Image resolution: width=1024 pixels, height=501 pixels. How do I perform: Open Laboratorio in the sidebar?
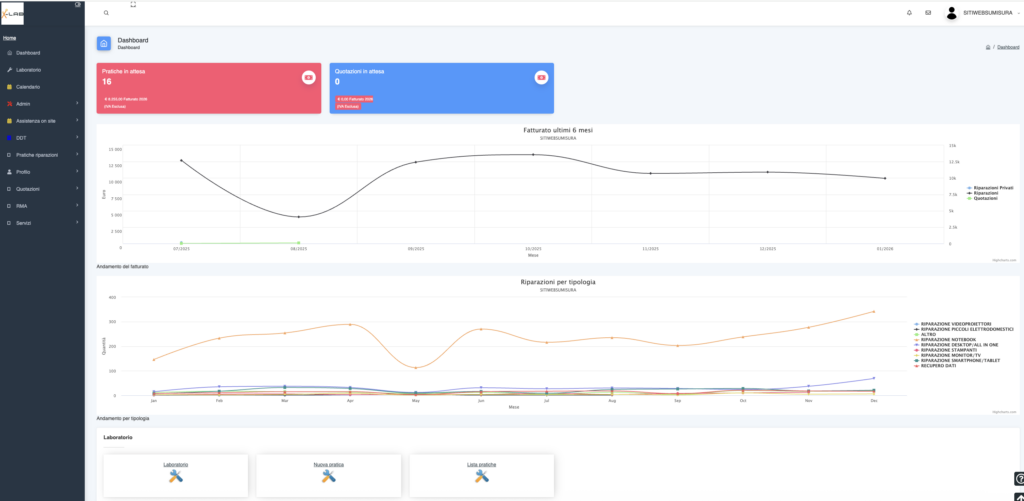pos(28,69)
